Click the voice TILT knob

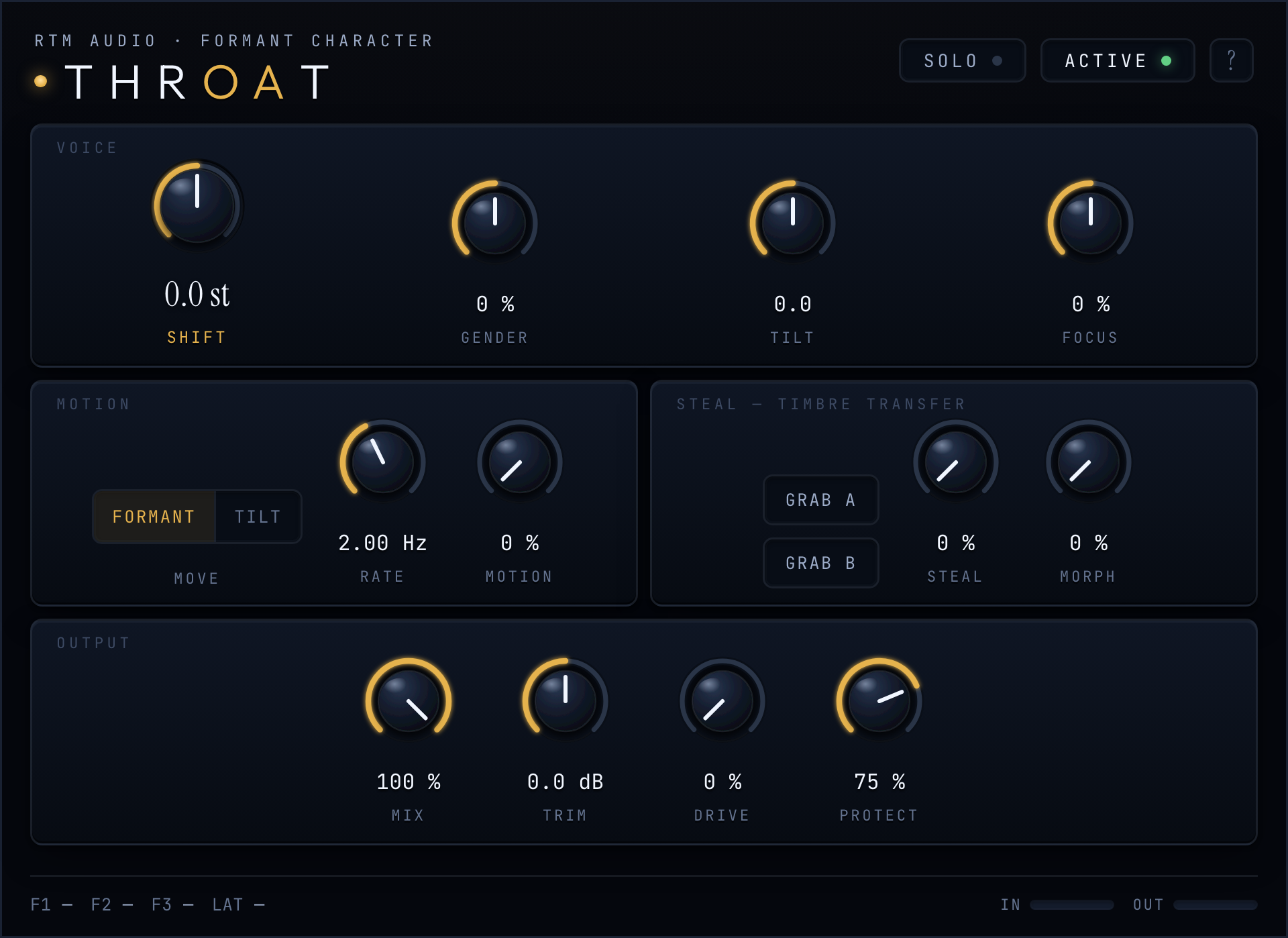(x=792, y=222)
